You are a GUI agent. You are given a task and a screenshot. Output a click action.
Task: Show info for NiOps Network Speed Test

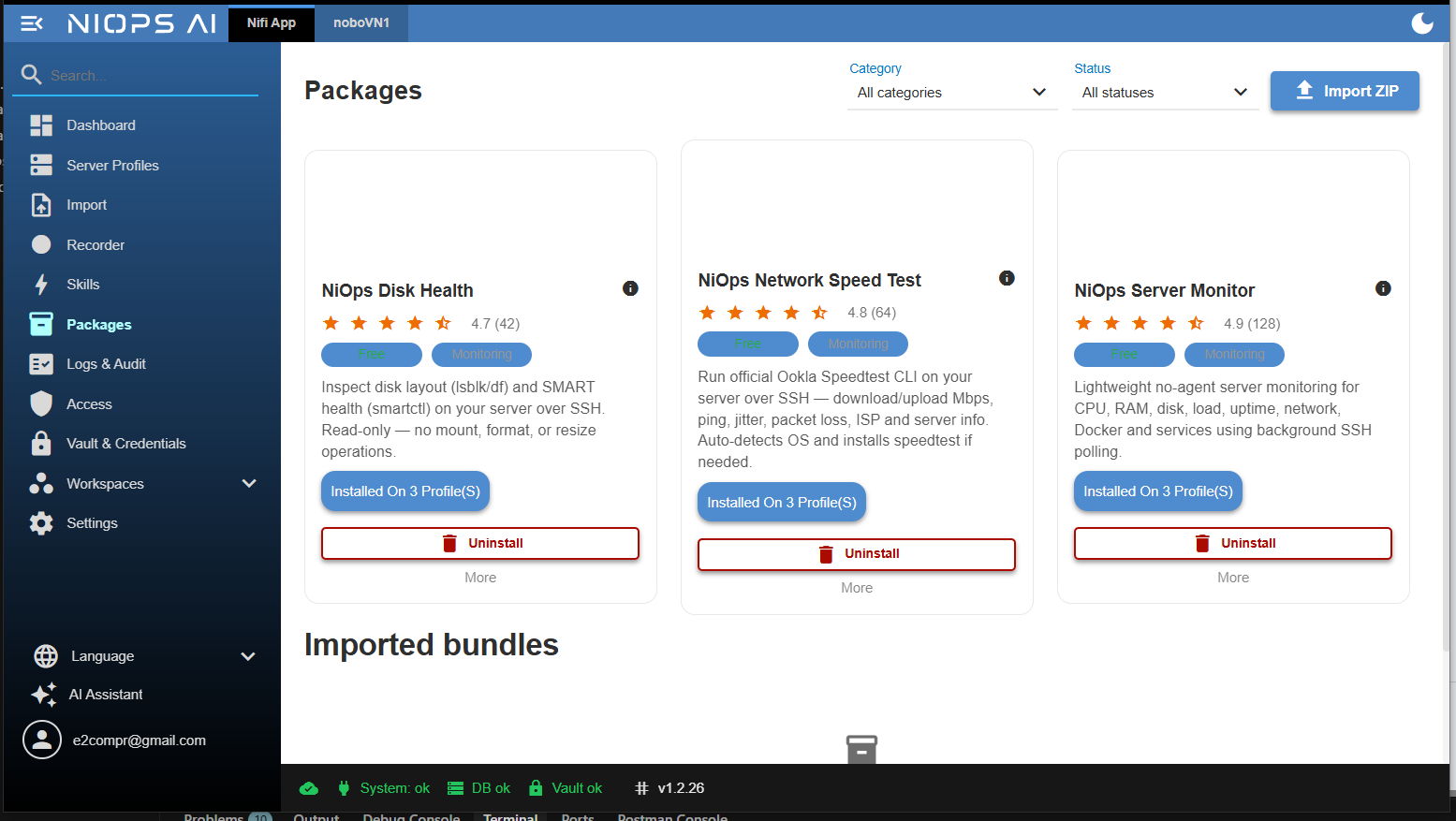coord(1007,278)
